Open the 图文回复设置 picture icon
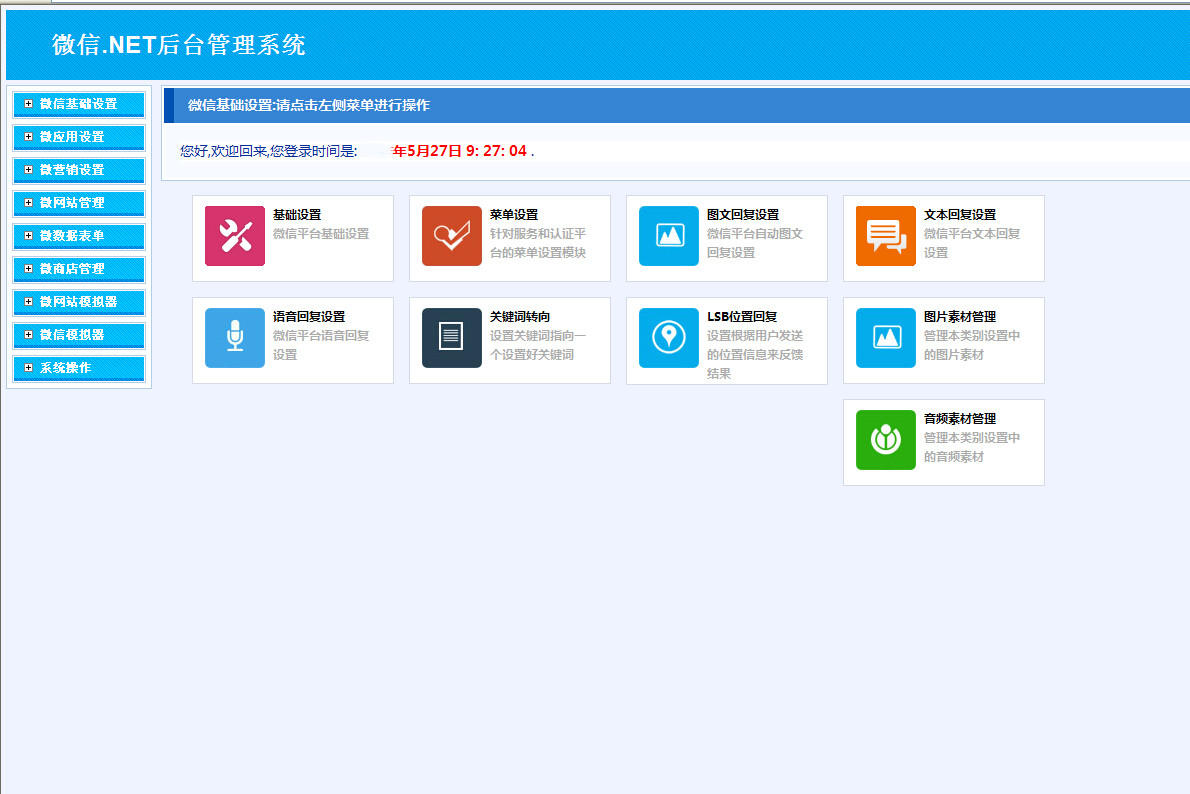This screenshot has width=1190, height=794. [669, 236]
